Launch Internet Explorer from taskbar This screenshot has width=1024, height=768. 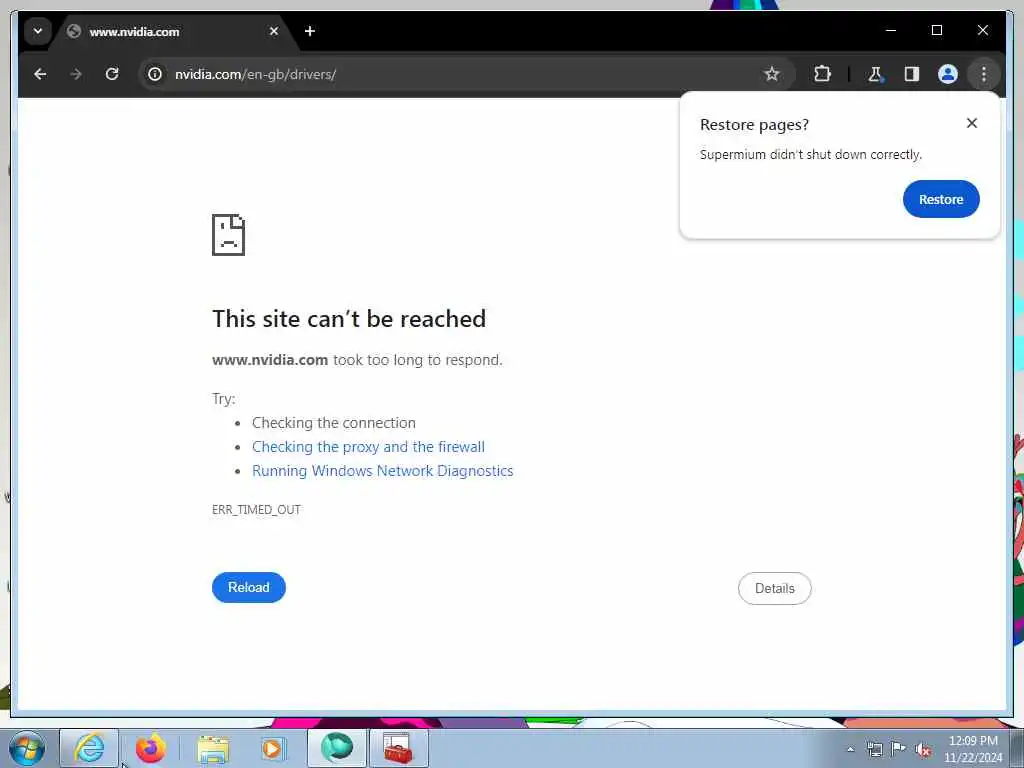tap(89, 748)
